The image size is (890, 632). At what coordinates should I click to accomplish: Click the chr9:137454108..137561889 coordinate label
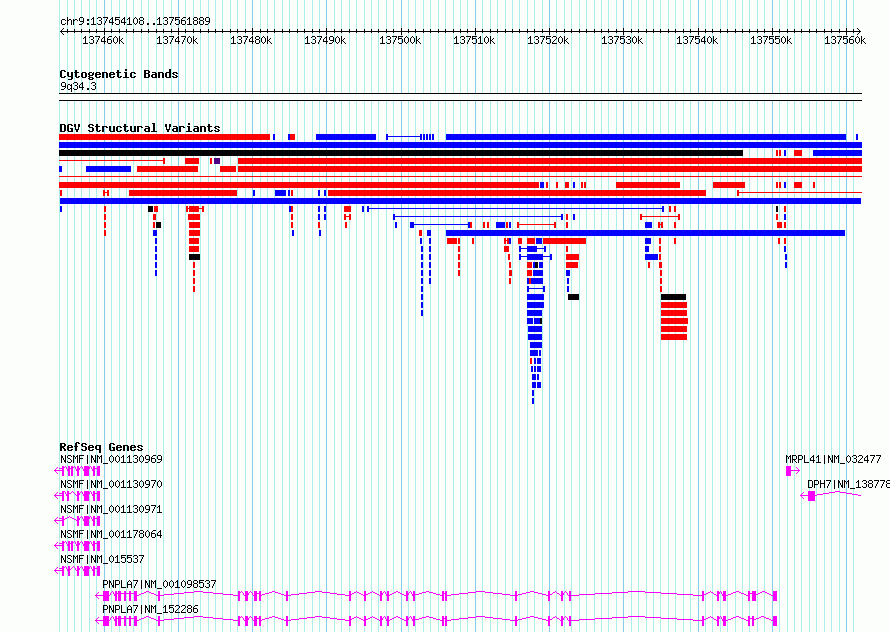click(x=135, y=21)
